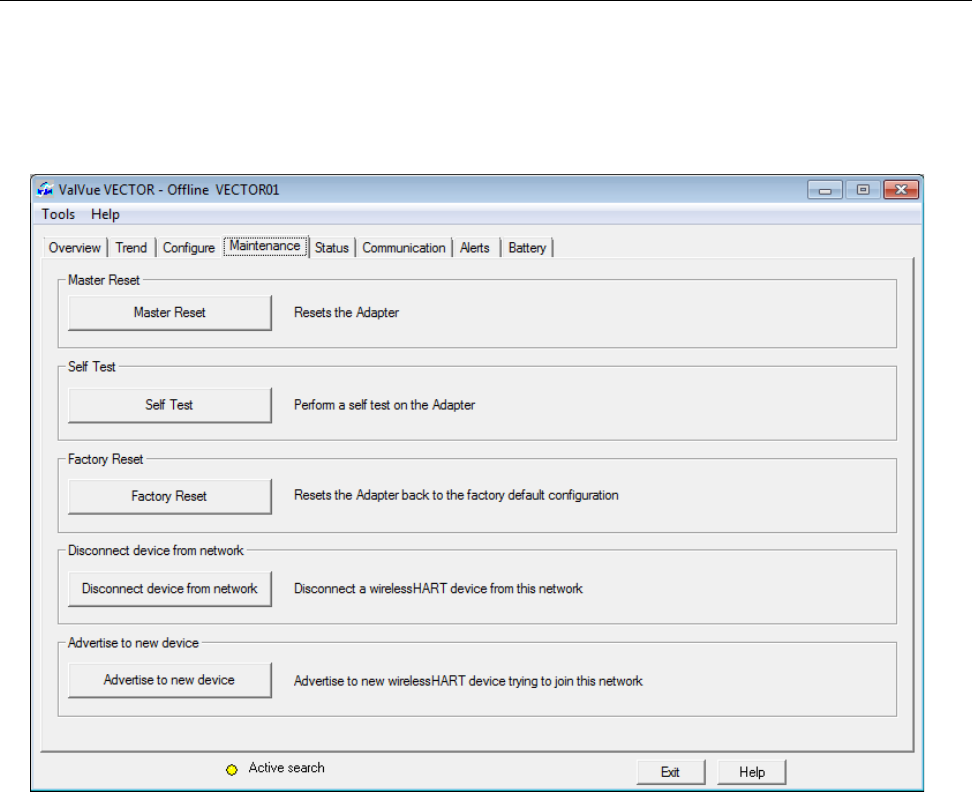Minimize the ValVue VECTOR window
The height and width of the screenshot is (792, 972).
pyautogui.click(x=825, y=190)
